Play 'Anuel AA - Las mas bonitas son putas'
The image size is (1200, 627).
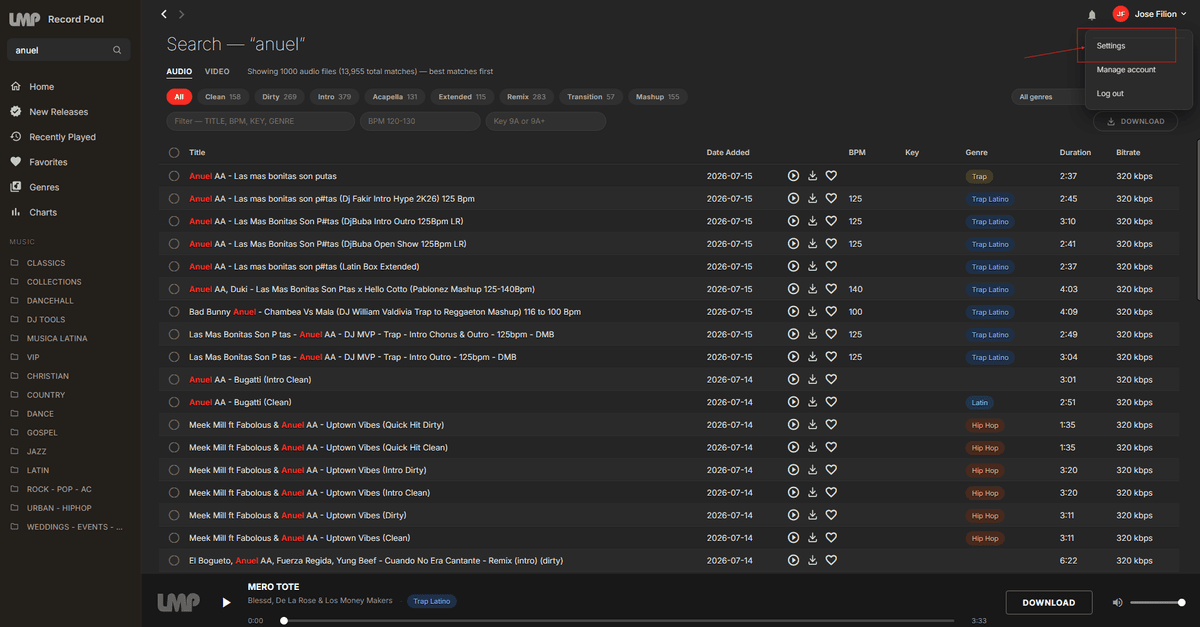(x=793, y=176)
